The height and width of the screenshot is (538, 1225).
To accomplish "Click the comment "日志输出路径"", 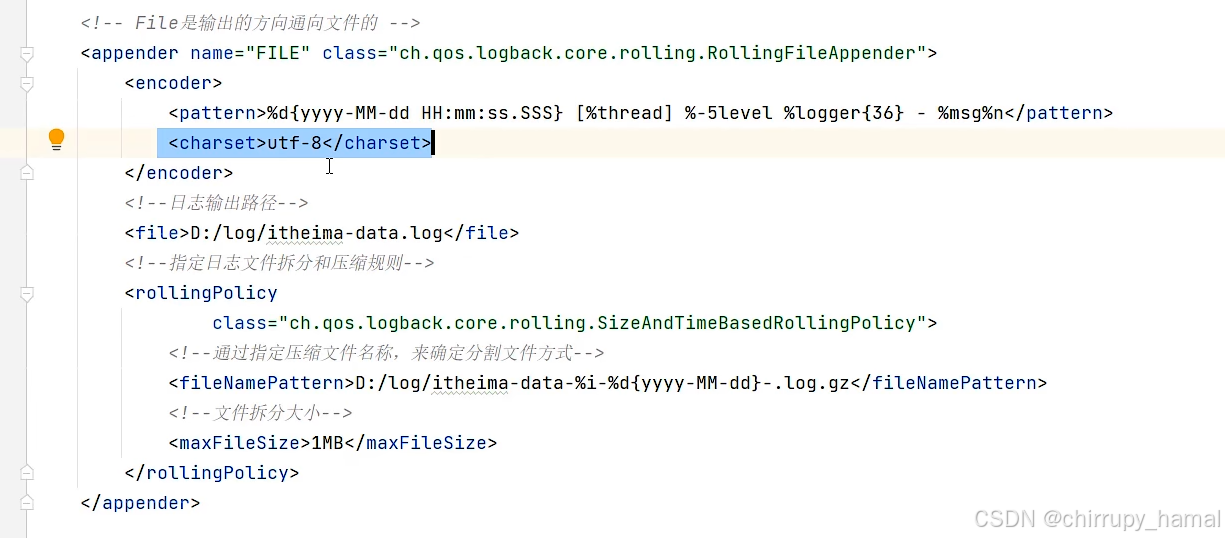I will coord(217,203).
